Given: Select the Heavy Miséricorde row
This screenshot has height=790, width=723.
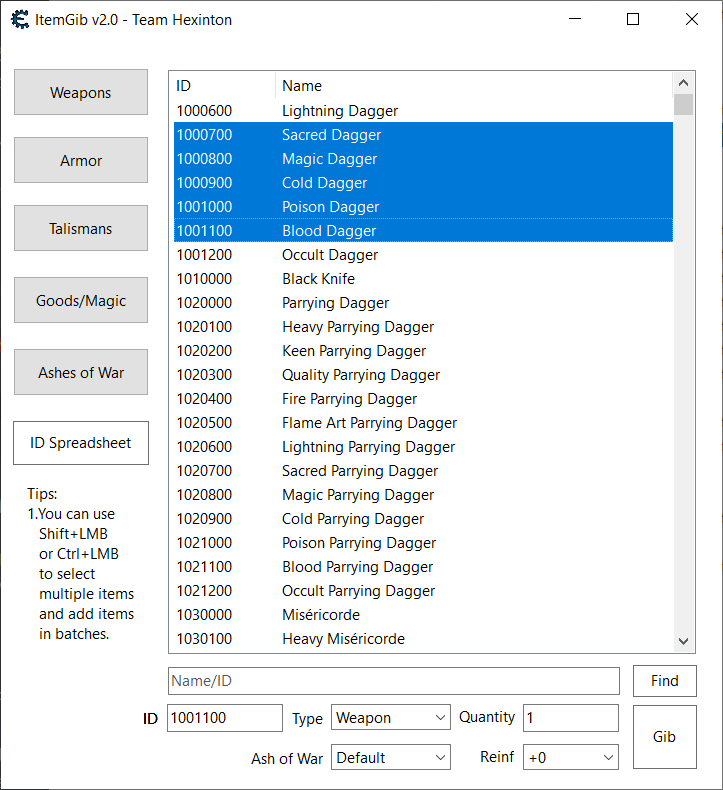Looking at the screenshot, I should (x=423, y=639).
